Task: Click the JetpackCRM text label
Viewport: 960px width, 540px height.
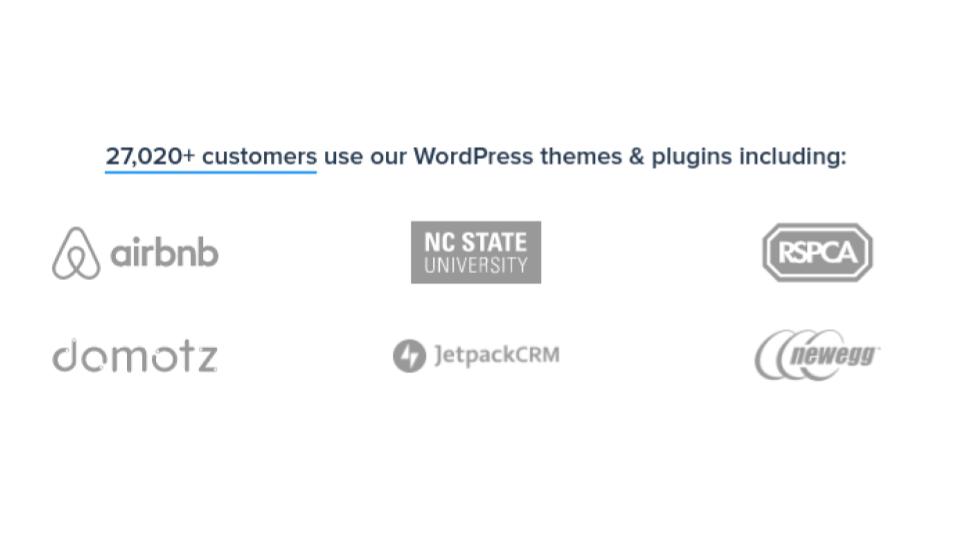Action: [x=497, y=355]
